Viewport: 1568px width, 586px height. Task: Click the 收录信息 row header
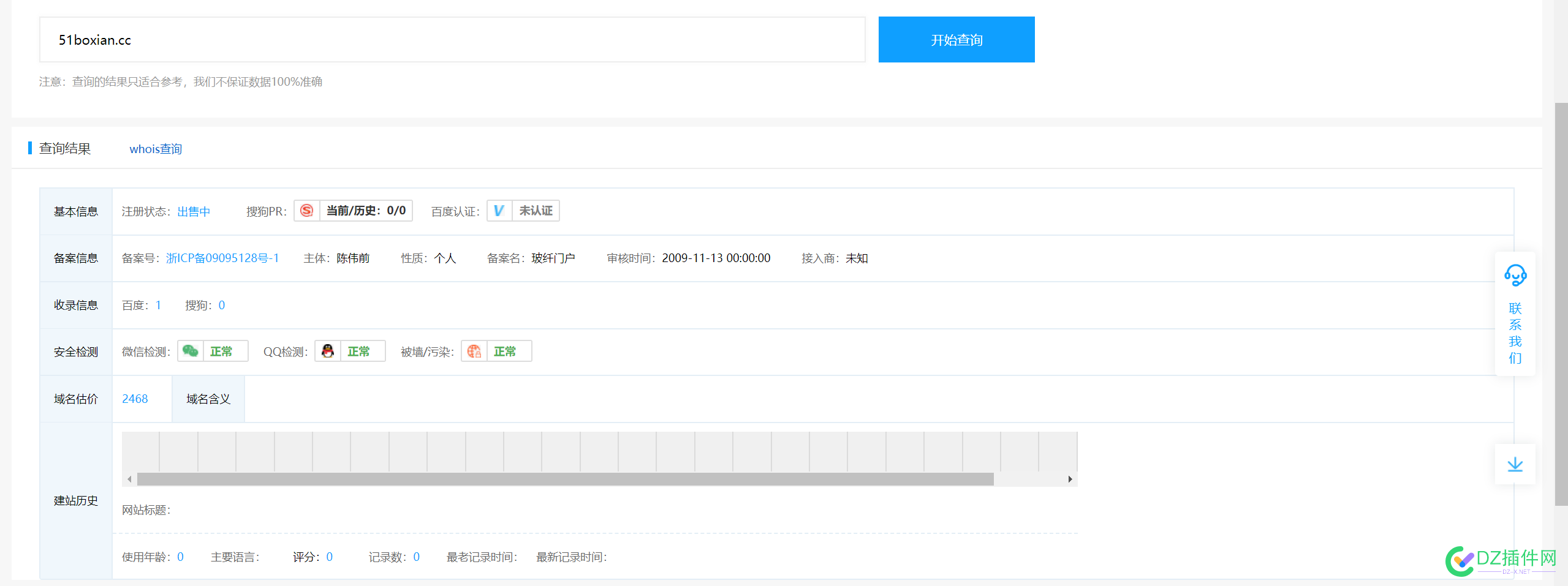pyautogui.click(x=76, y=305)
